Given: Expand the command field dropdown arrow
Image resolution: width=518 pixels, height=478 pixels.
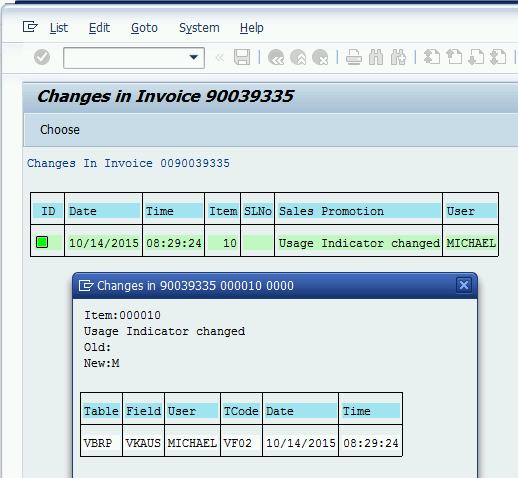Looking at the screenshot, I should pyautogui.click(x=193, y=57).
